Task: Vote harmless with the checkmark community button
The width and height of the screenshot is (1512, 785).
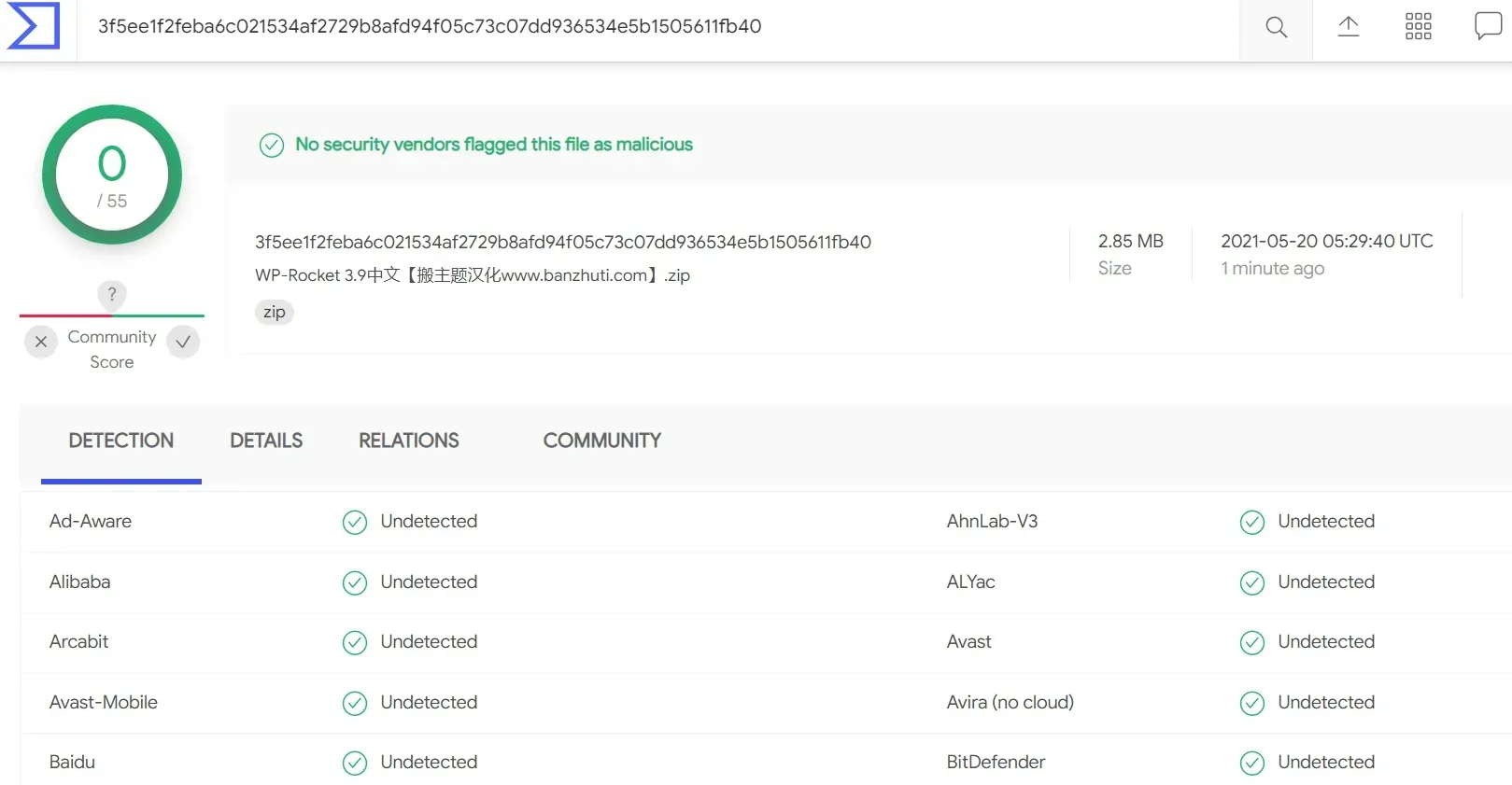Action: [x=183, y=342]
